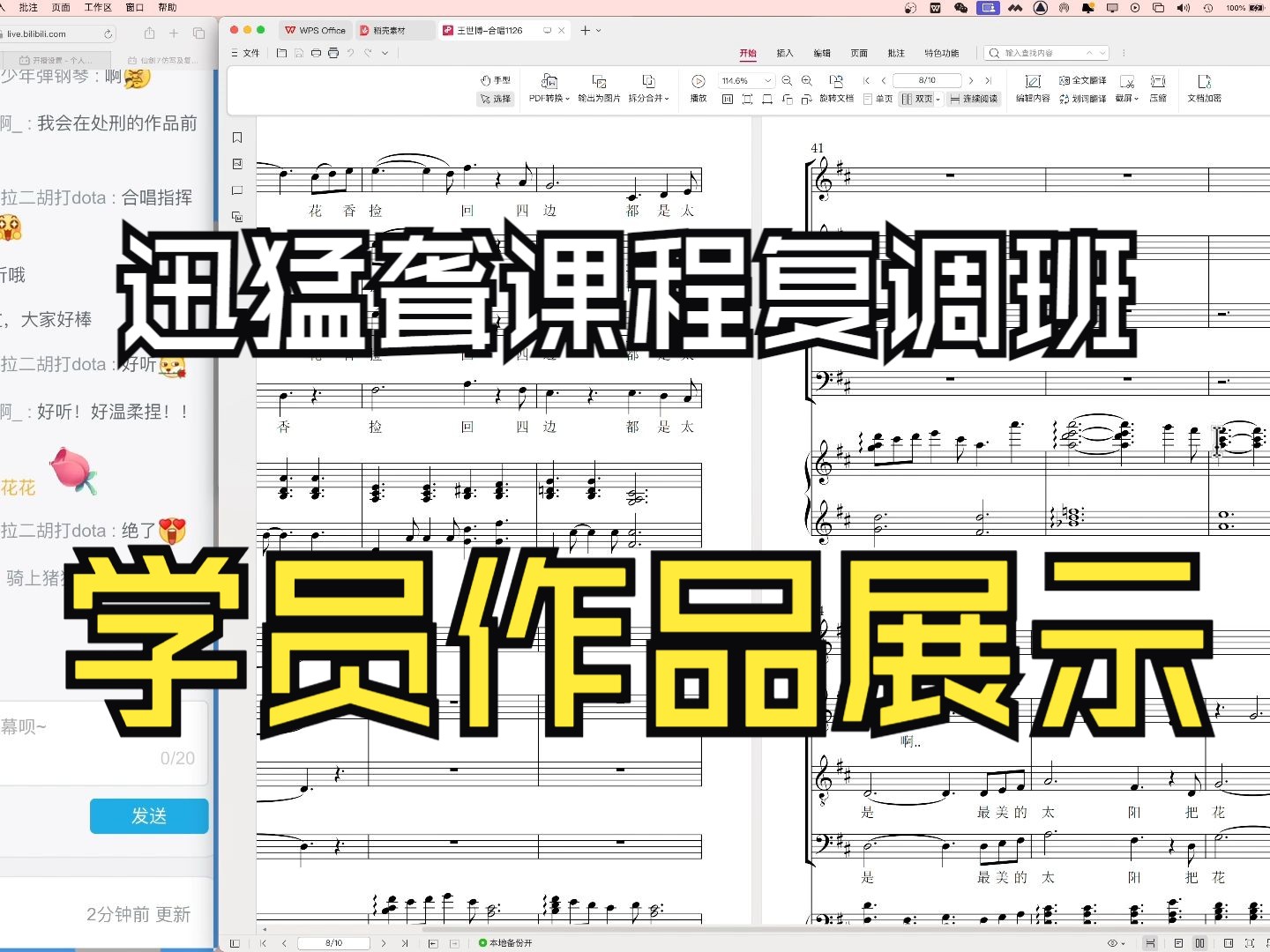
Task: Open the comments panel in left sidebar
Action: point(236,190)
